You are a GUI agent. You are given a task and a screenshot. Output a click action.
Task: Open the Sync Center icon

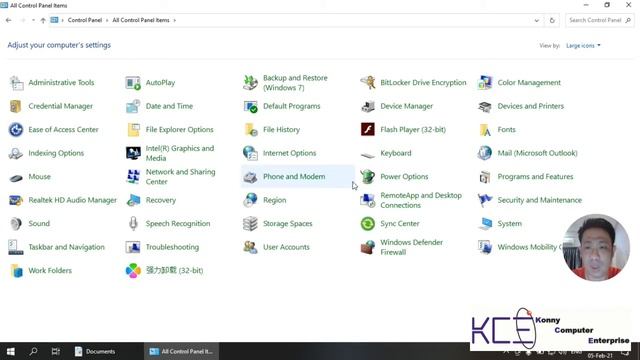(x=367, y=224)
